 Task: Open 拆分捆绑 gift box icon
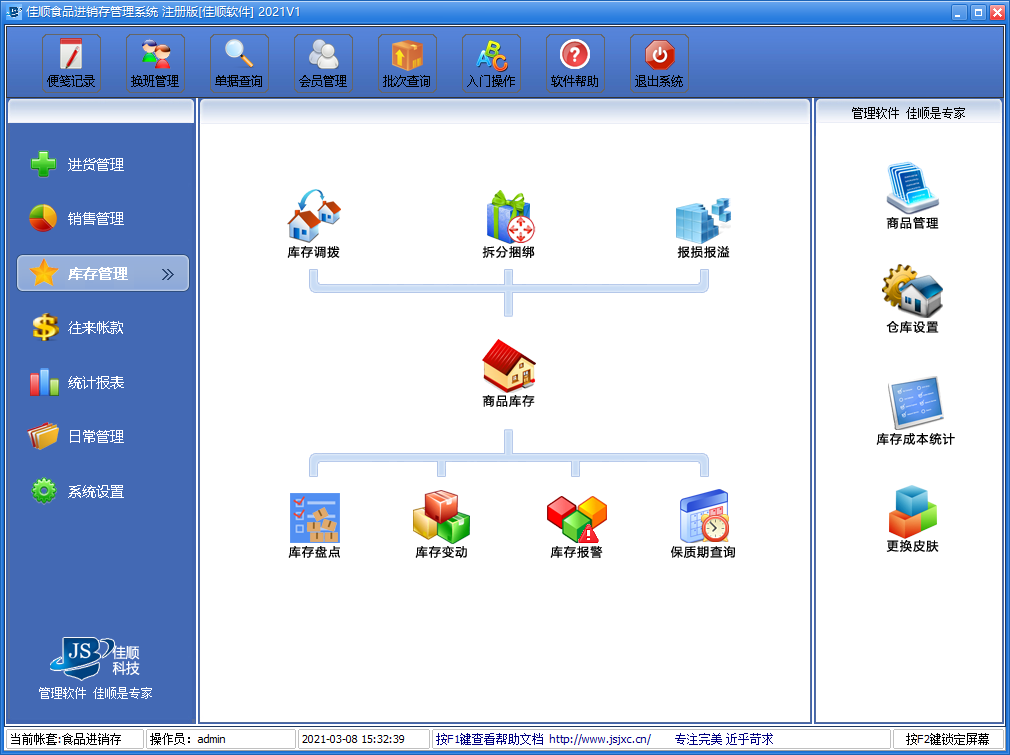click(x=509, y=224)
